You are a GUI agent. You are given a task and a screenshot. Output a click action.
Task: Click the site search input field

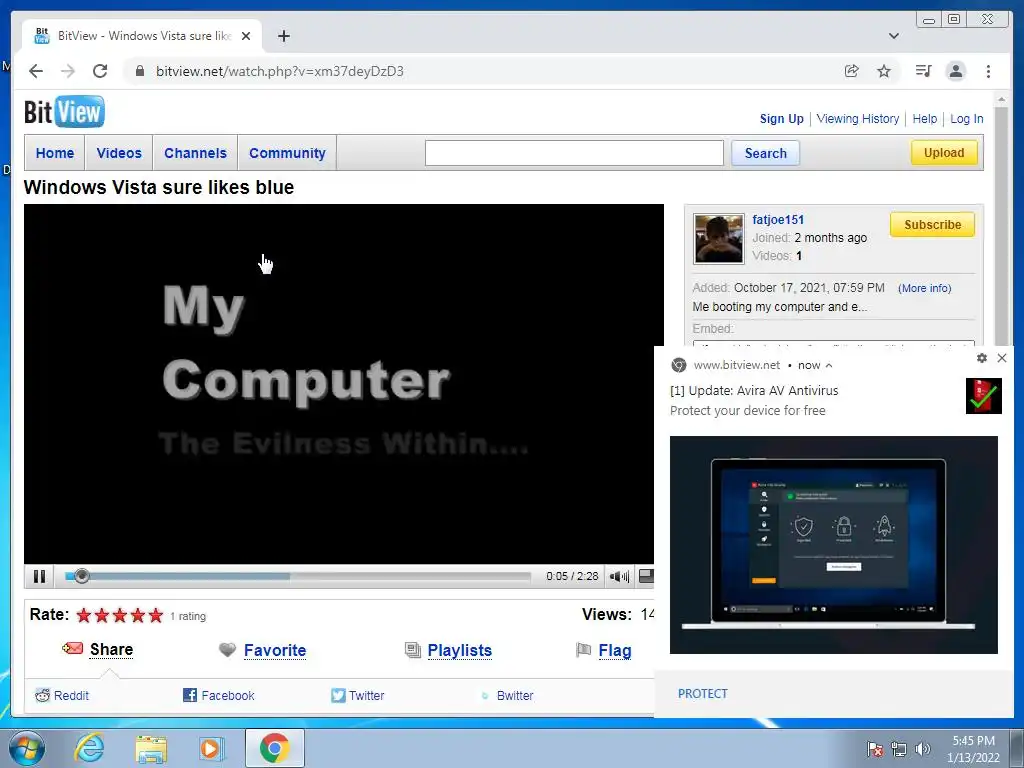click(574, 153)
